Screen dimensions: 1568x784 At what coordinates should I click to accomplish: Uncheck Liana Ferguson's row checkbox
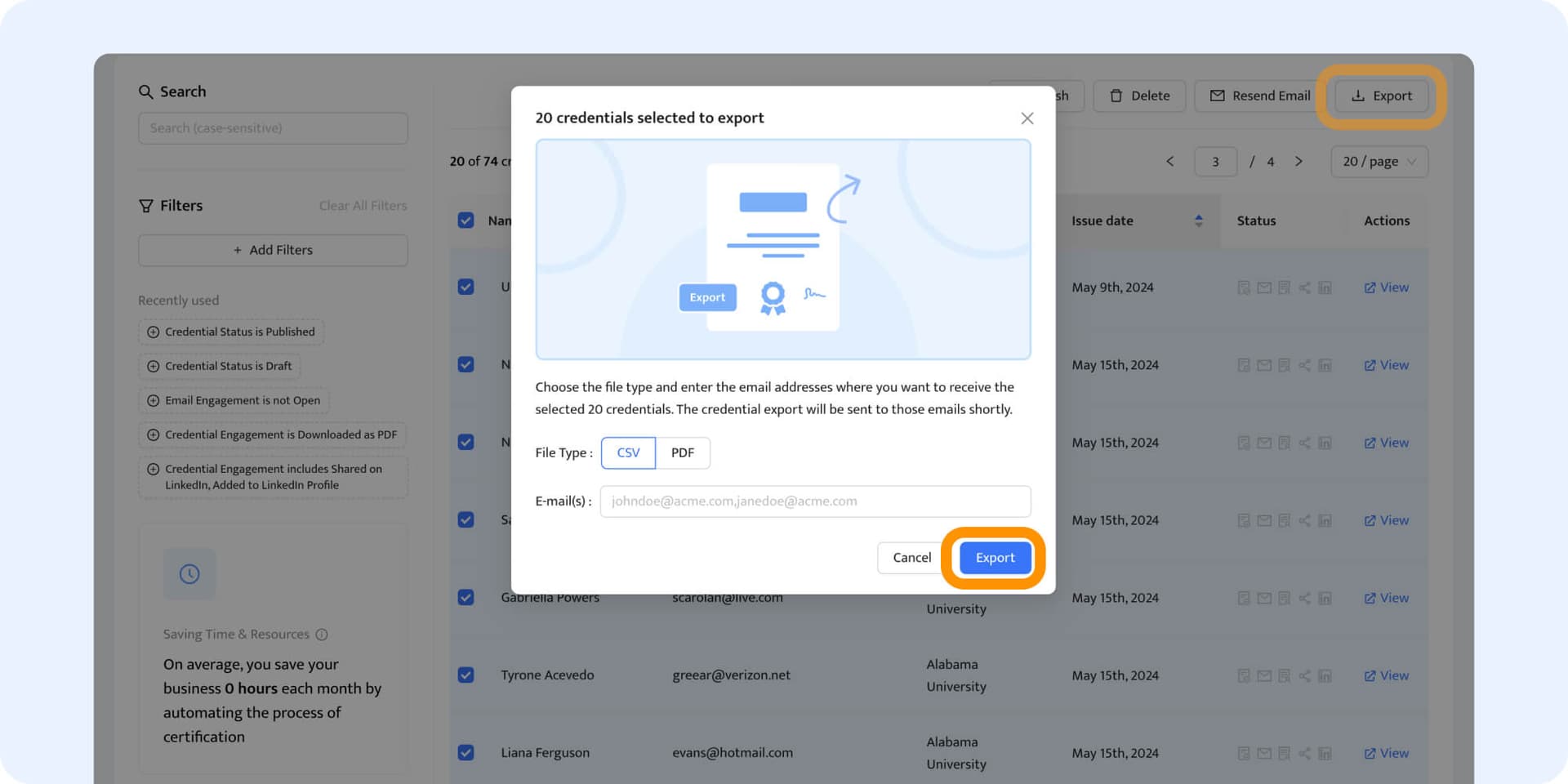[466, 753]
